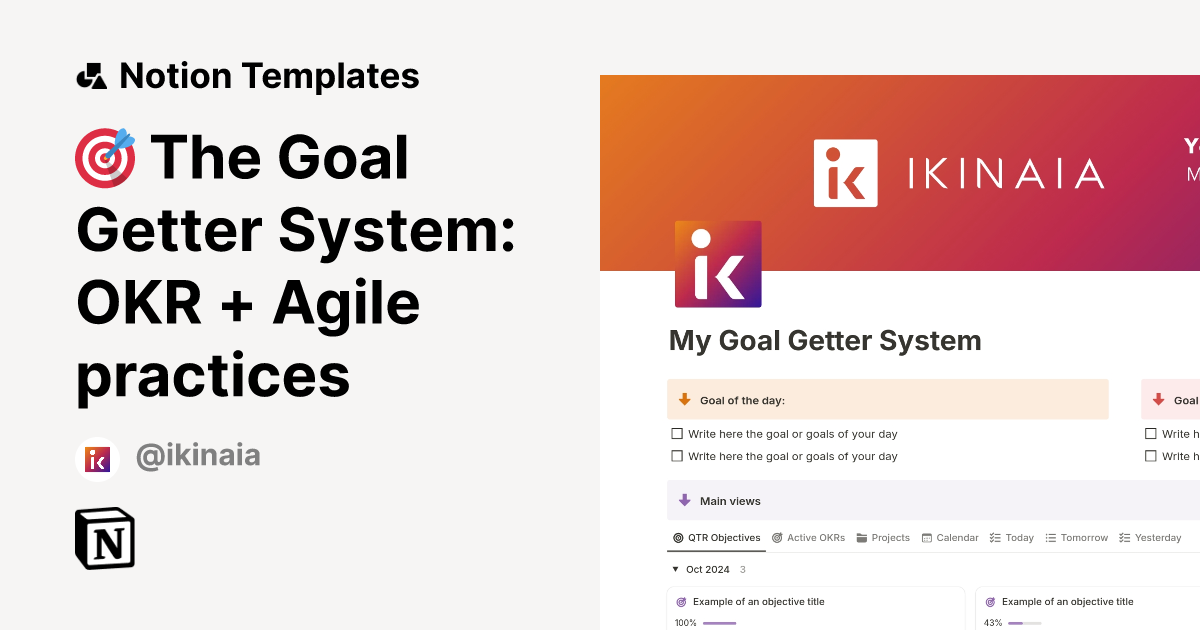Click the Notion Templates heading link
This screenshot has width=1200, height=630.
[269, 76]
